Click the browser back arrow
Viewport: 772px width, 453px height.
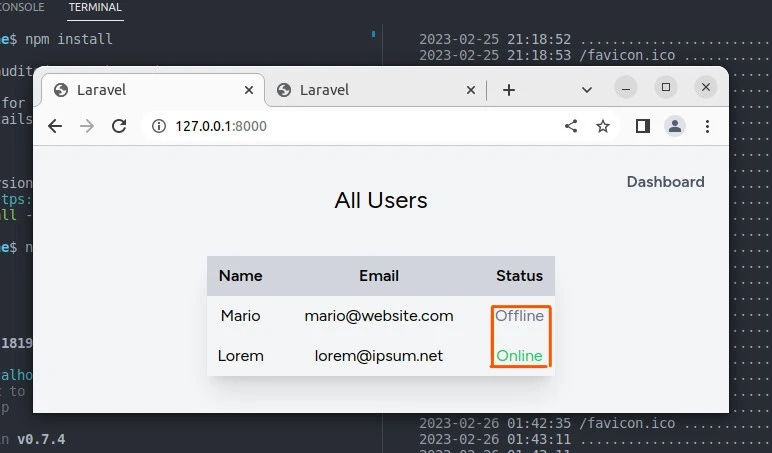(x=55, y=126)
